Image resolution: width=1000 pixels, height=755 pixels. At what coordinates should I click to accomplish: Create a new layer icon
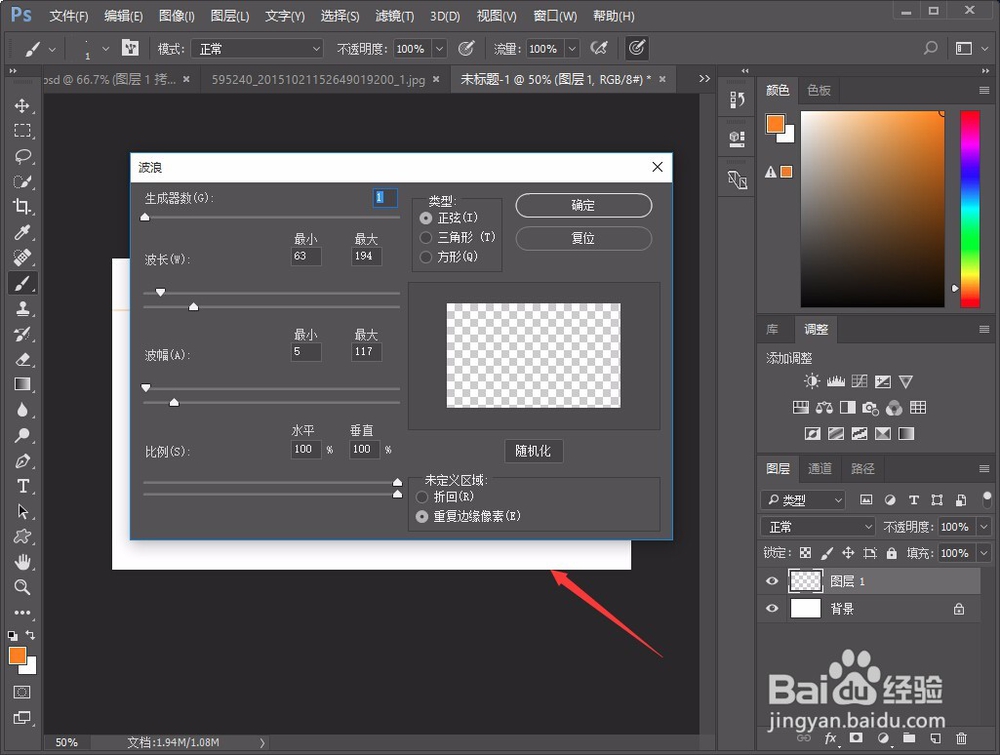[935, 738]
